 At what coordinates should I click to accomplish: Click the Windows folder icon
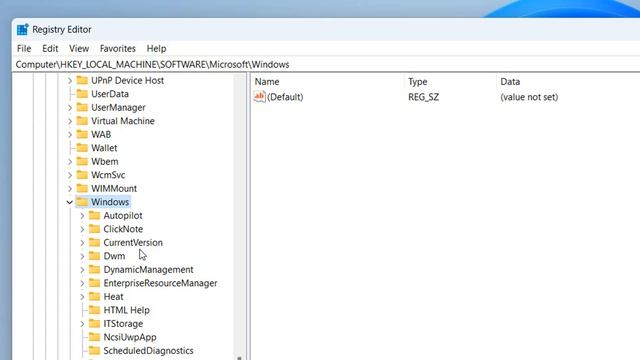[x=82, y=202]
